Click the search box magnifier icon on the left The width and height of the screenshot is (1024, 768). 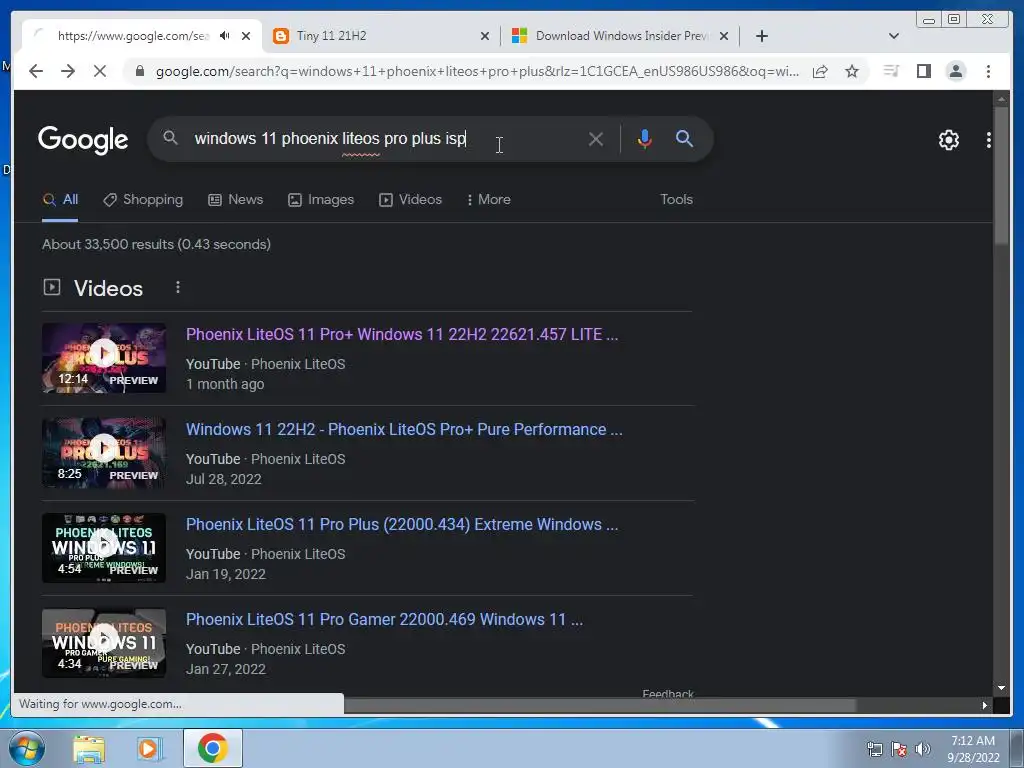[x=170, y=138]
